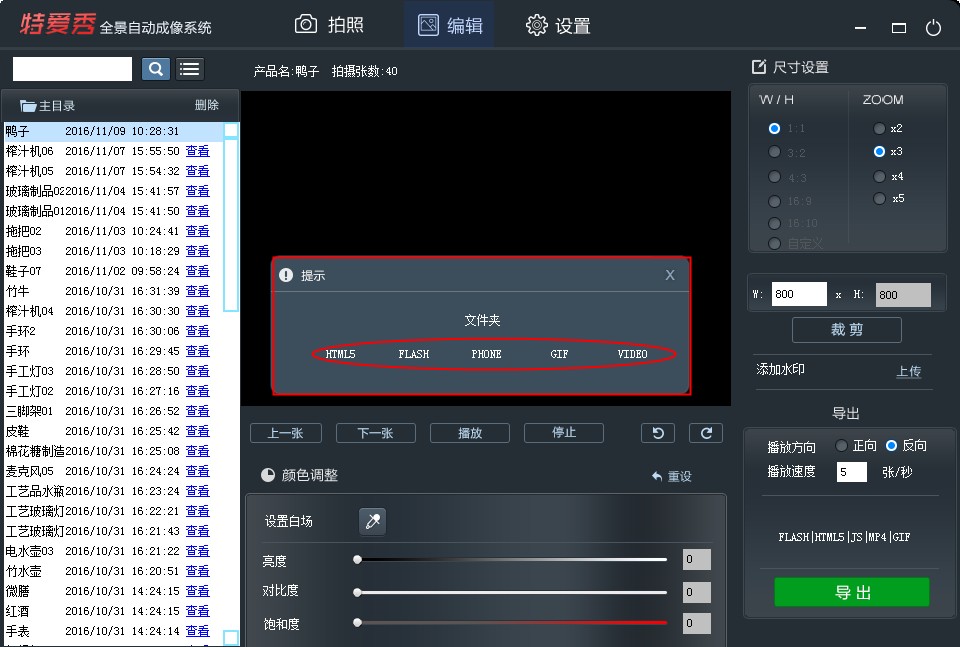The width and height of the screenshot is (960, 647).
Task: Click the eyedropper white point tool
Action: pyautogui.click(x=372, y=522)
